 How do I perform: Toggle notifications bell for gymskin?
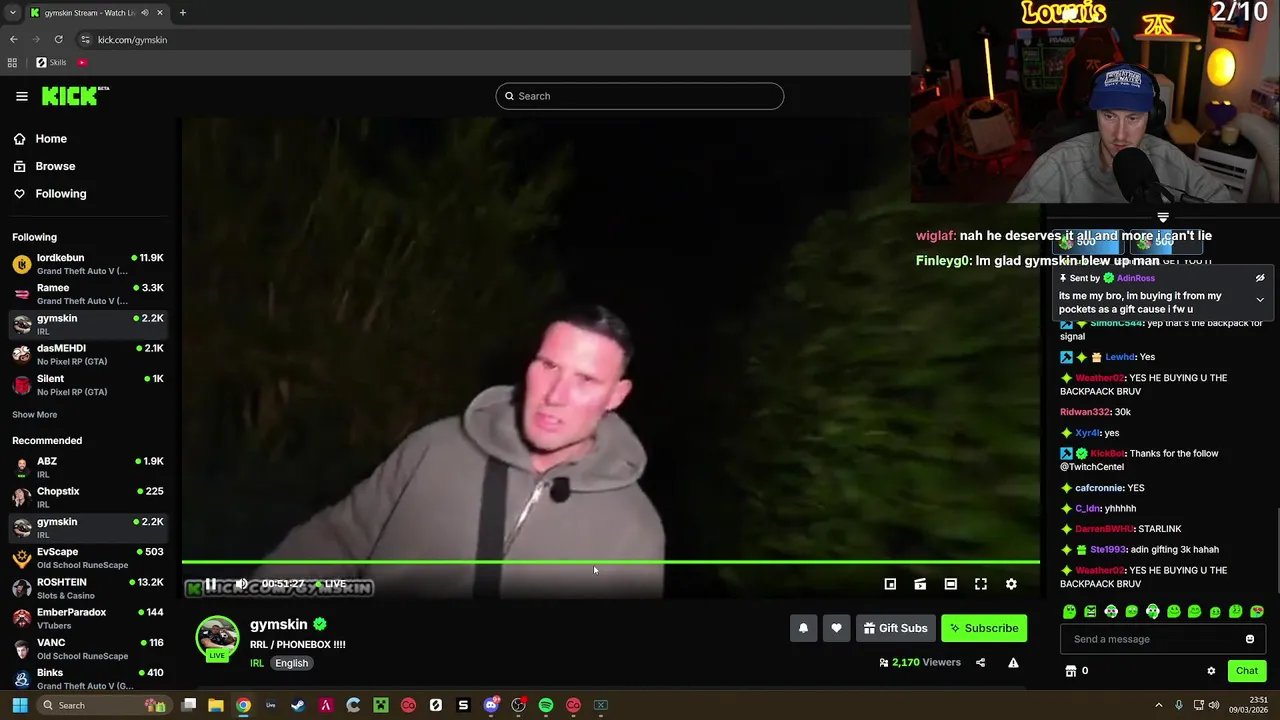pos(803,628)
